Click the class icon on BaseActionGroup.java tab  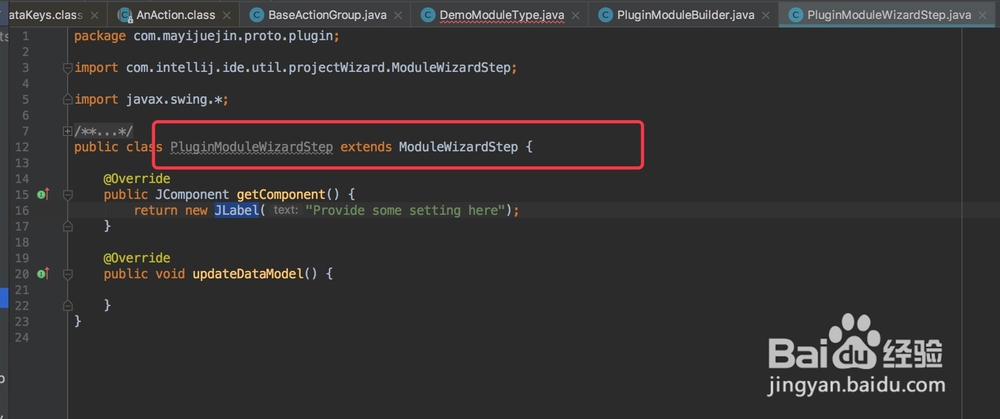256,15
